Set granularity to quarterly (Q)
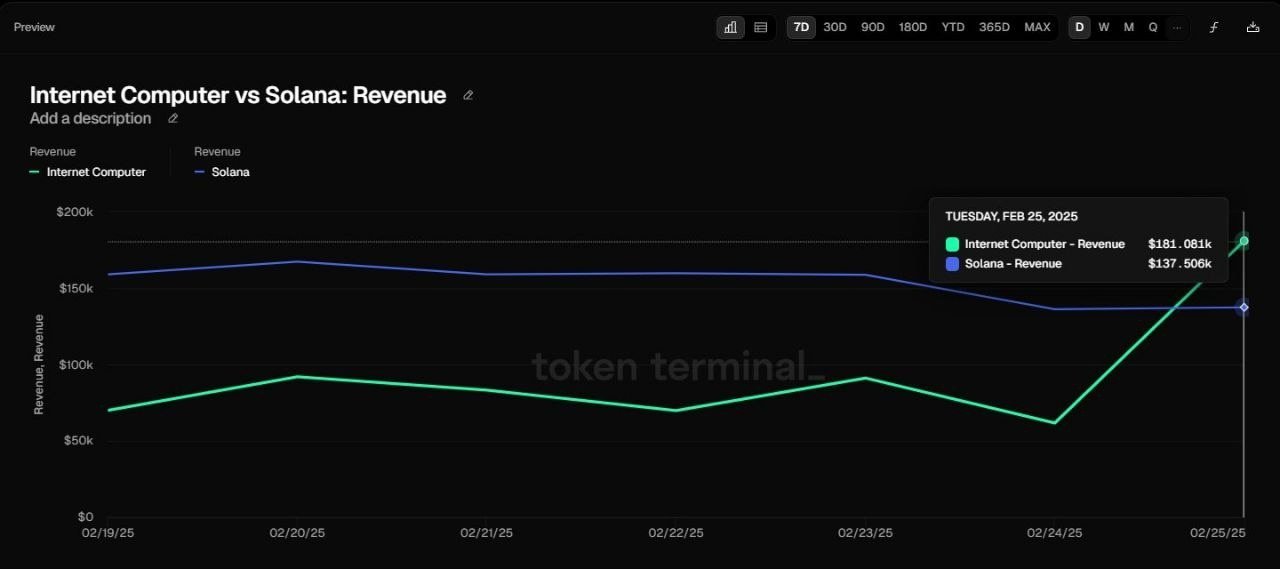The width and height of the screenshot is (1280, 569). click(1153, 27)
